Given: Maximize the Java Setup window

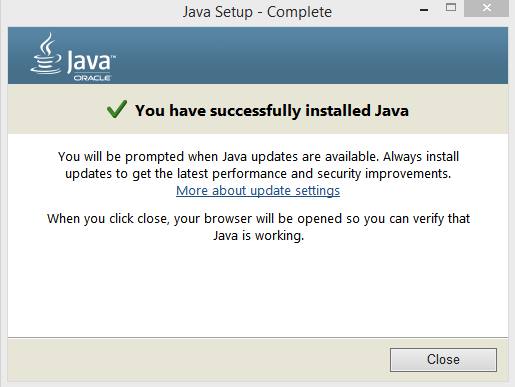Looking at the screenshot, I should pos(451,7).
